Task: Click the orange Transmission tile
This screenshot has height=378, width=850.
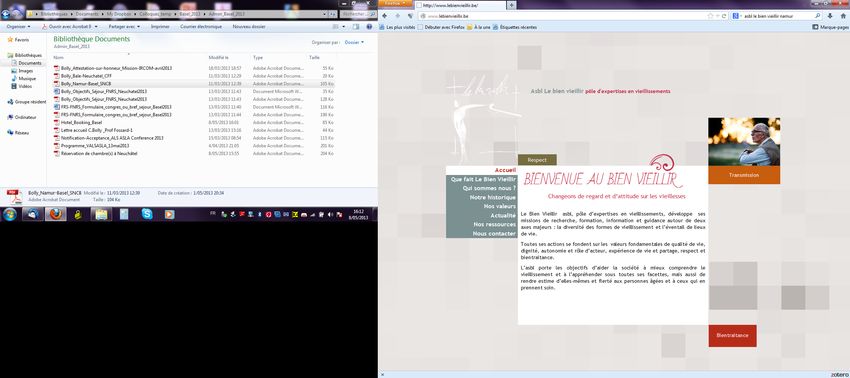Action: [x=744, y=175]
